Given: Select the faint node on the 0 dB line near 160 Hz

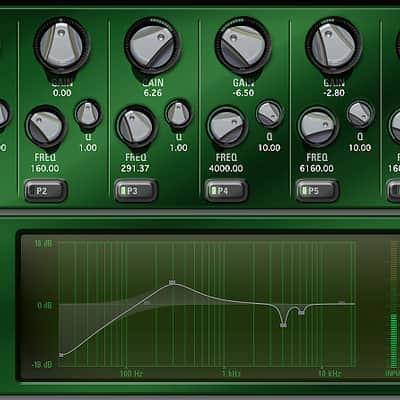Looking at the screenshot, I should [147, 303].
